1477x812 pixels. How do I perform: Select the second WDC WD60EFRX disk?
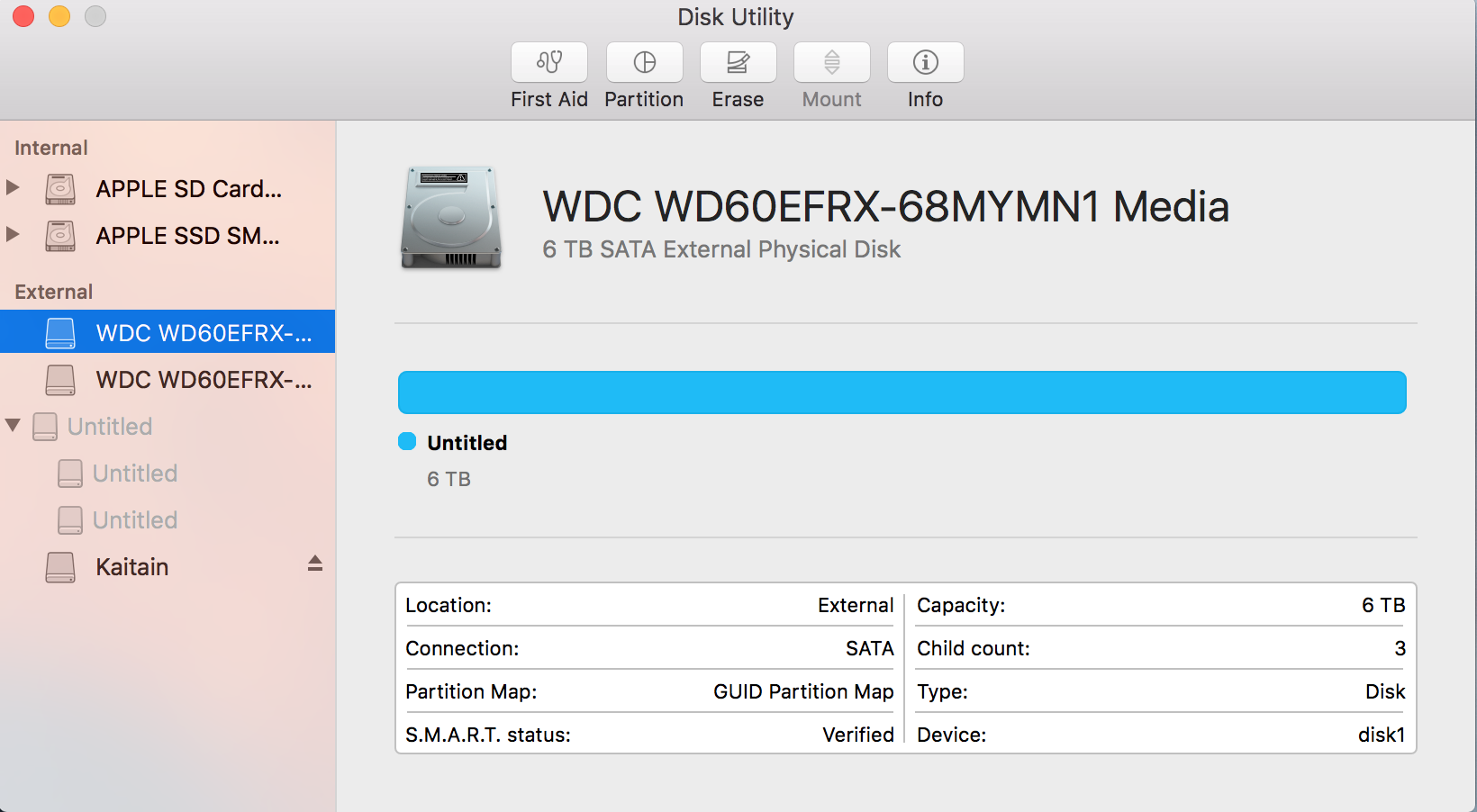tap(168, 380)
